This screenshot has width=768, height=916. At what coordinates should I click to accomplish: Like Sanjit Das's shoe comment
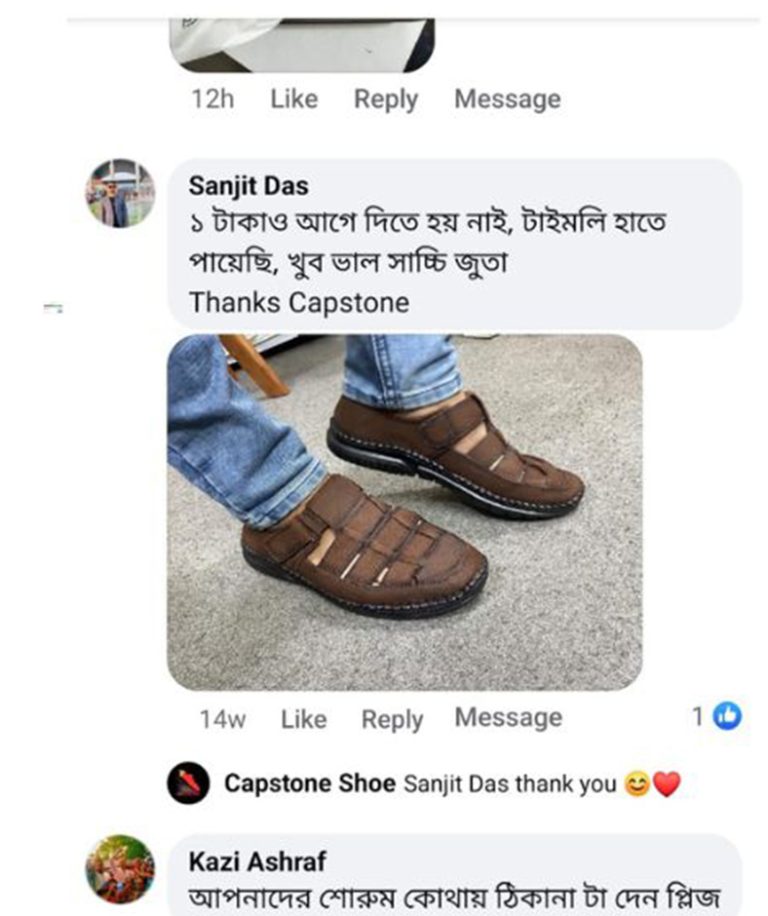pos(303,719)
